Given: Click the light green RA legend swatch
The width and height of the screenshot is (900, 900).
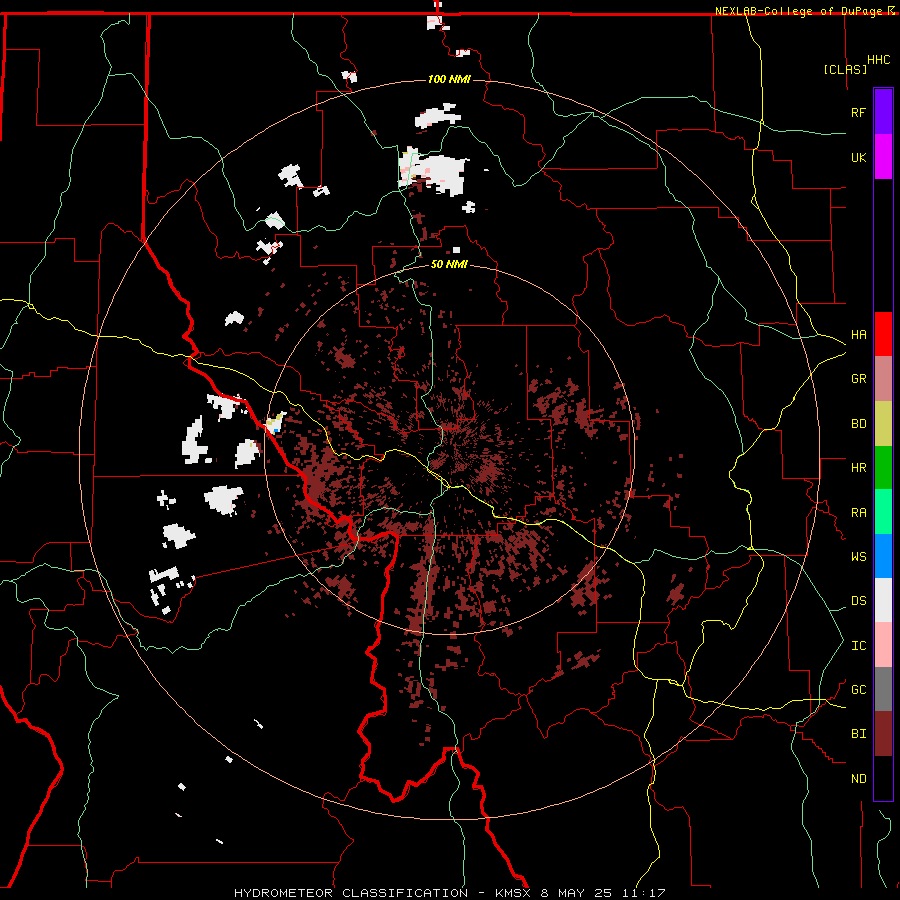Looking at the screenshot, I should coord(883,512).
